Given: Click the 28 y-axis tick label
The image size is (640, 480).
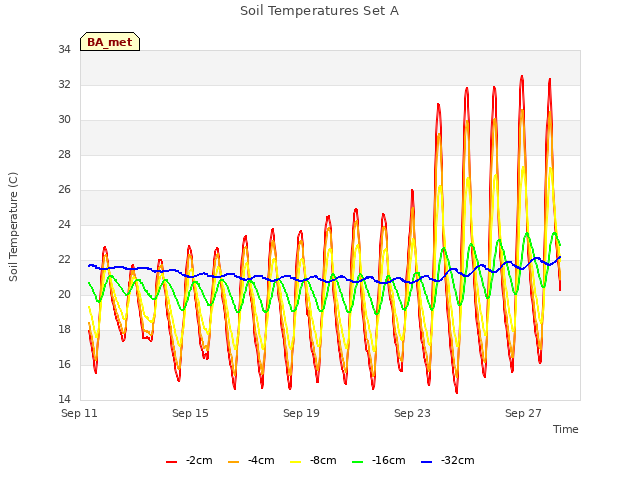Looking at the screenshot, I should tap(64, 155).
